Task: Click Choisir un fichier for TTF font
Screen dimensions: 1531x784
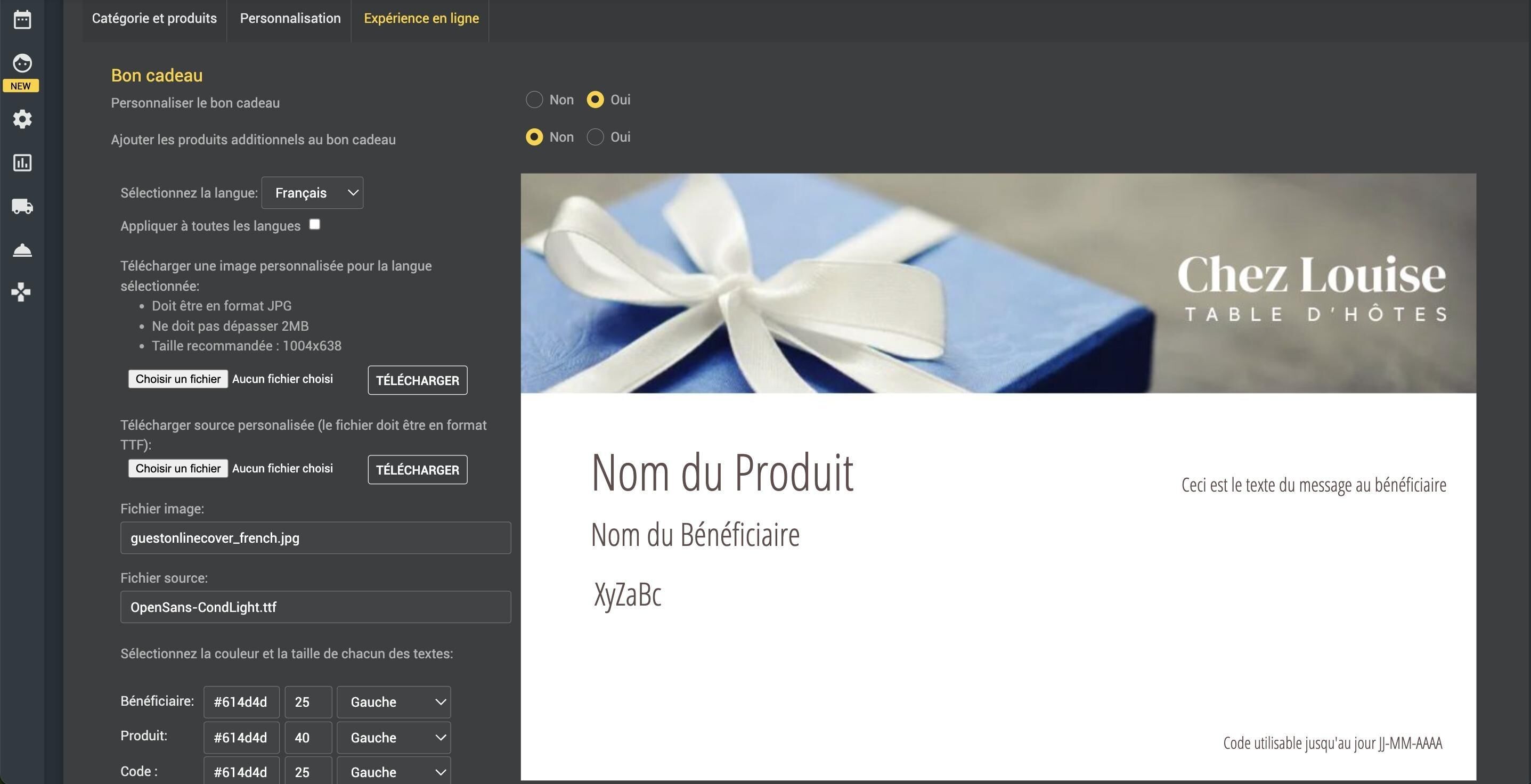Action: pos(178,468)
